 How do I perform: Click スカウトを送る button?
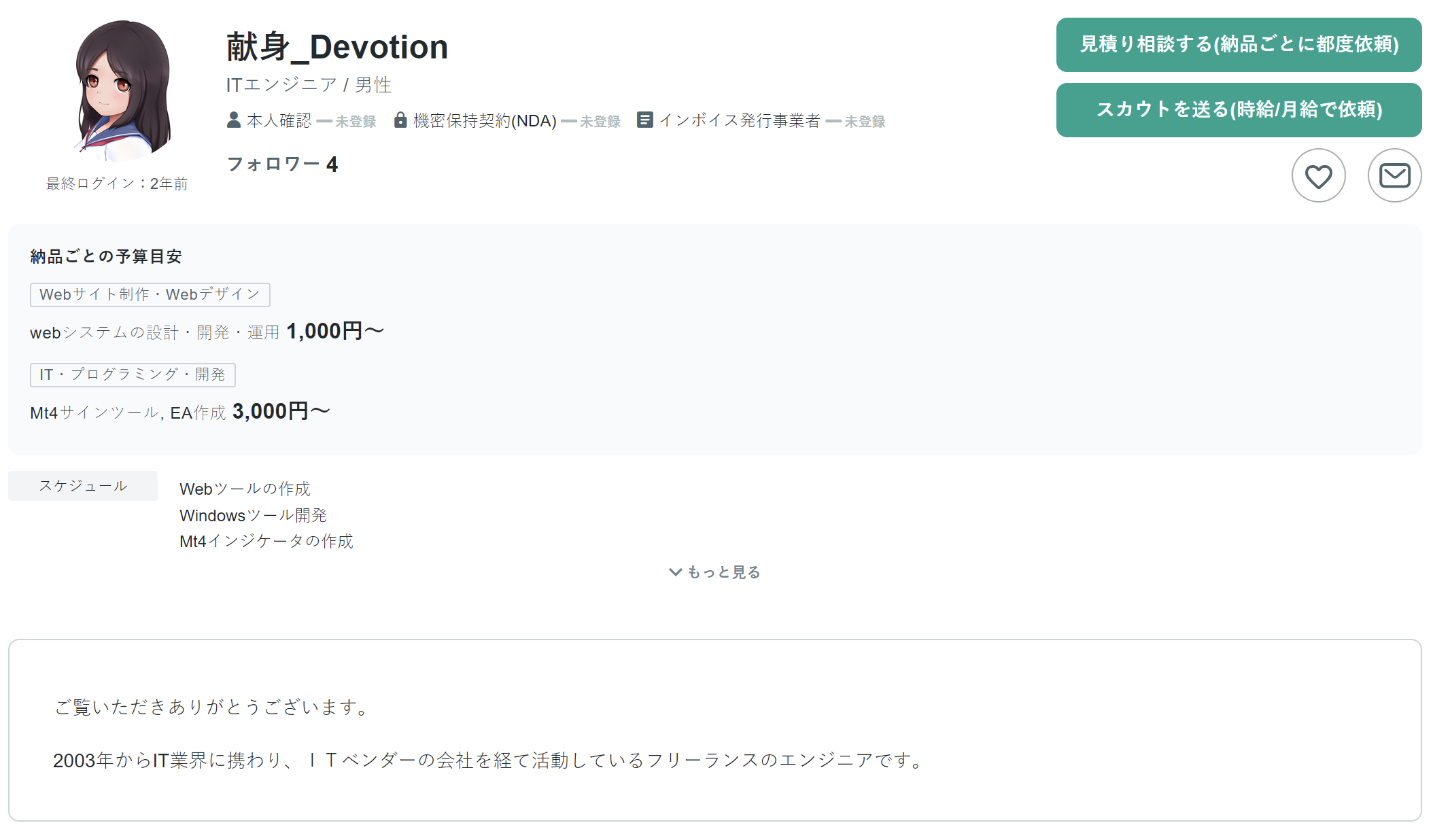tap(1238, 109)
